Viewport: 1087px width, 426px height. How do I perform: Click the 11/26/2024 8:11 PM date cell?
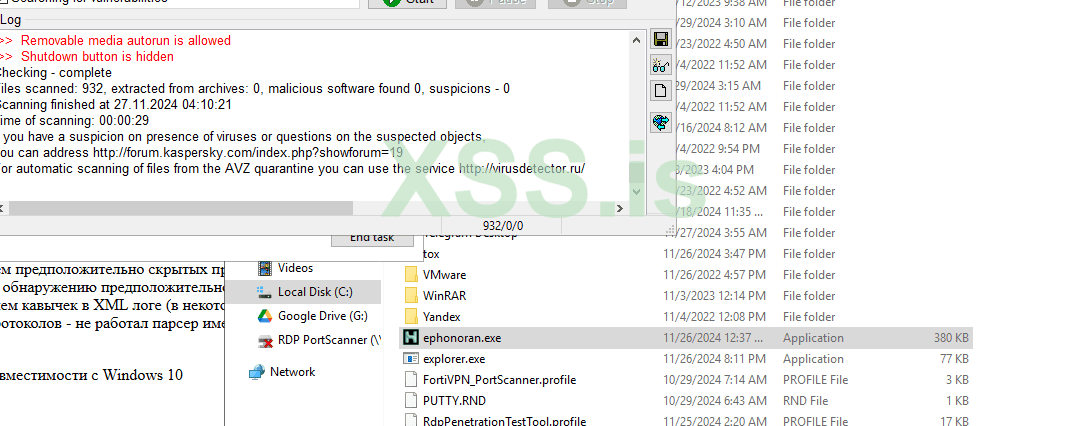pyautogui.click(x=714, y=359)
